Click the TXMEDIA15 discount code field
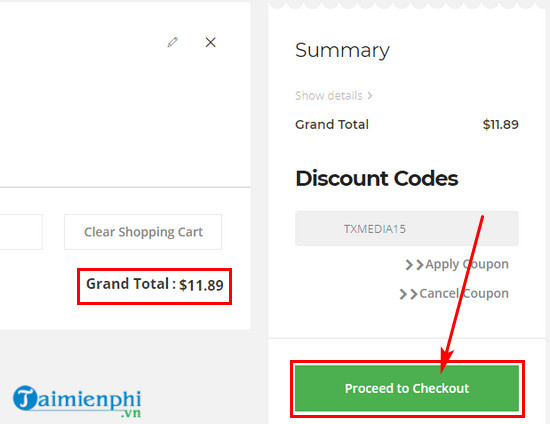Image resolution: width=550 pixels, height=424 pixels. pos(407,229)
